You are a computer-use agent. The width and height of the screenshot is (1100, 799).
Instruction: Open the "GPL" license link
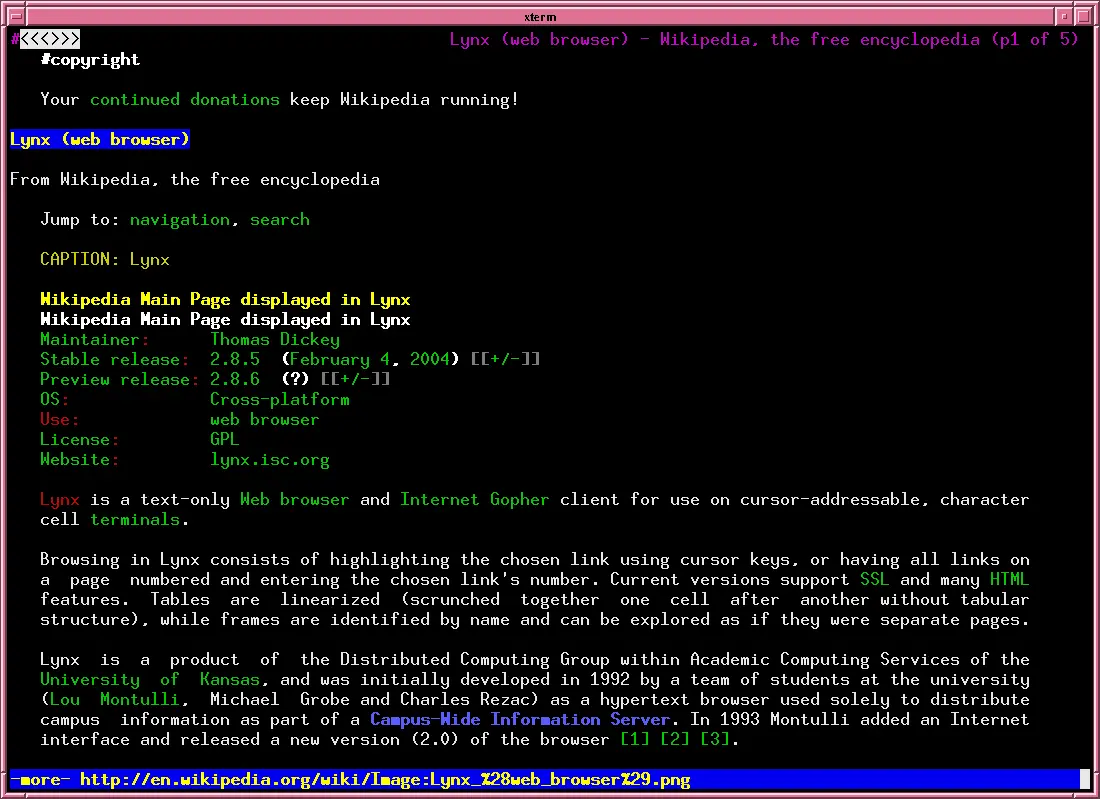tap(224, 439)
